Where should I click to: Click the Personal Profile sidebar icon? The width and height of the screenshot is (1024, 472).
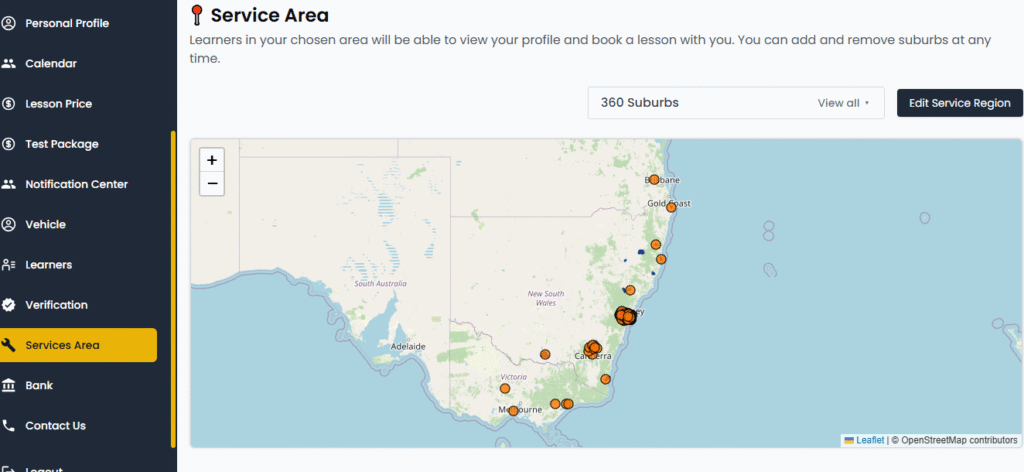(x=9, y=23)
